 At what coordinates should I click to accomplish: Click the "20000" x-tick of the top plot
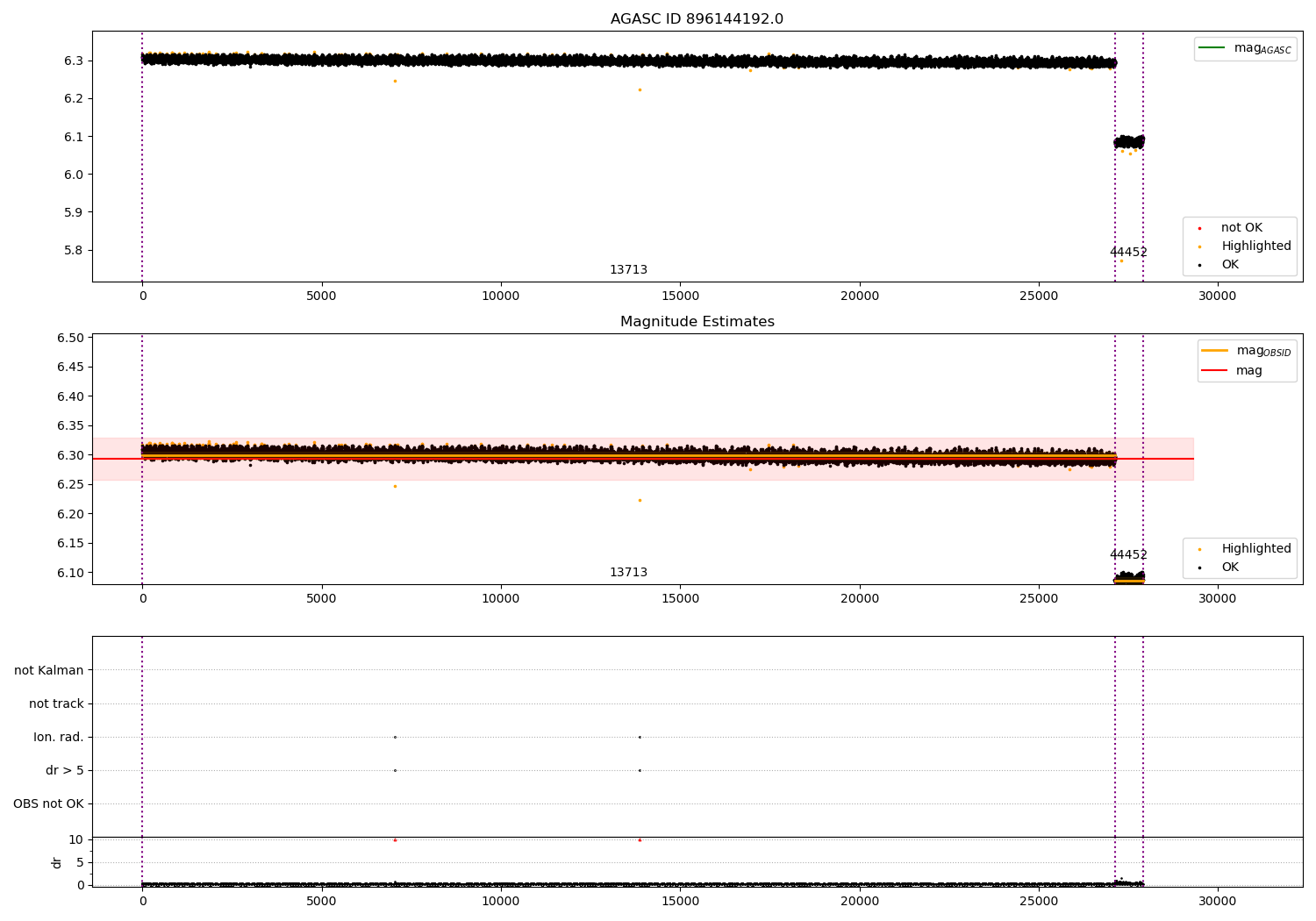pos(860,296)
